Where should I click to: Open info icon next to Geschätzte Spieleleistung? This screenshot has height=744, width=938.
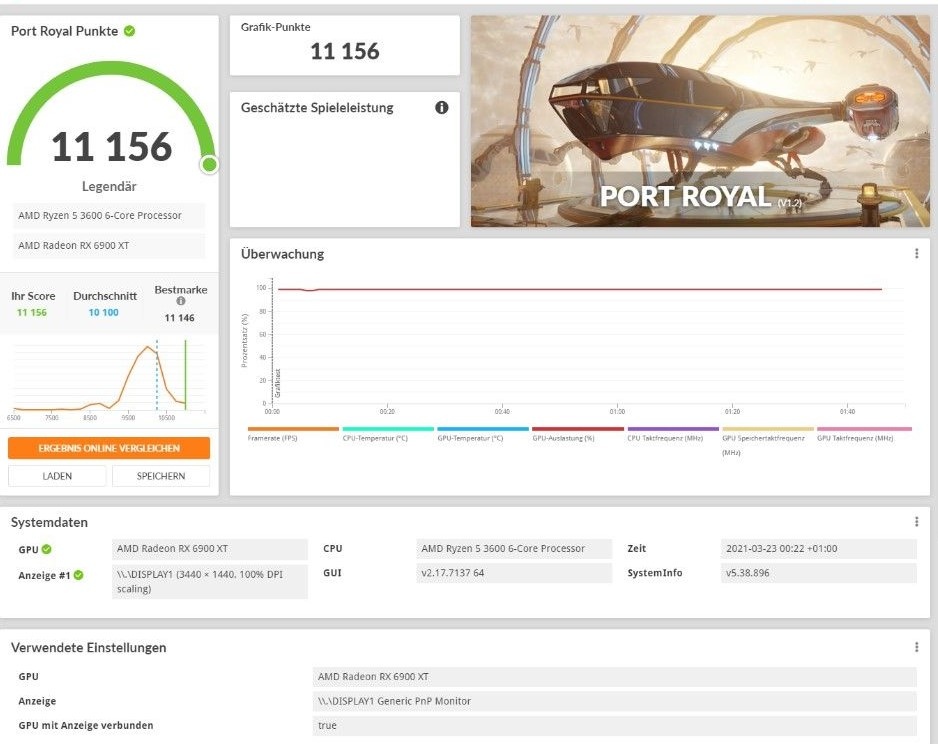coord(441,108)
